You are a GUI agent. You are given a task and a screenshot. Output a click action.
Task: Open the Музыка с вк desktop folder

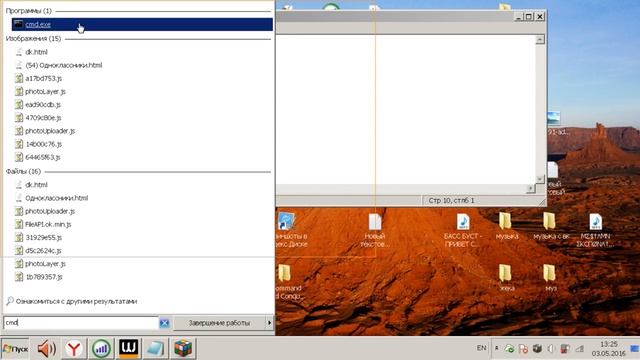click(x=551, y=226)
